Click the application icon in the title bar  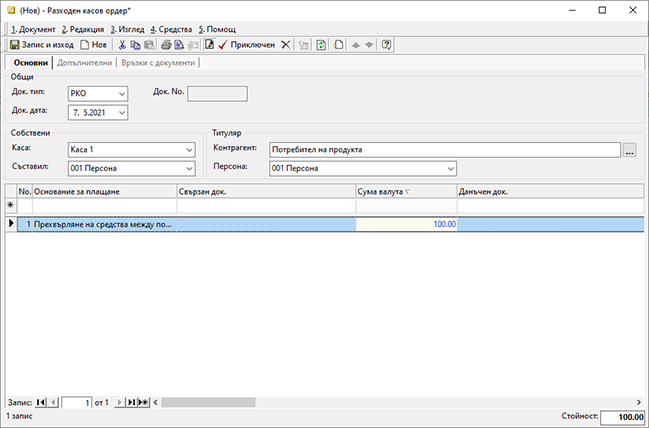[11, 10]
